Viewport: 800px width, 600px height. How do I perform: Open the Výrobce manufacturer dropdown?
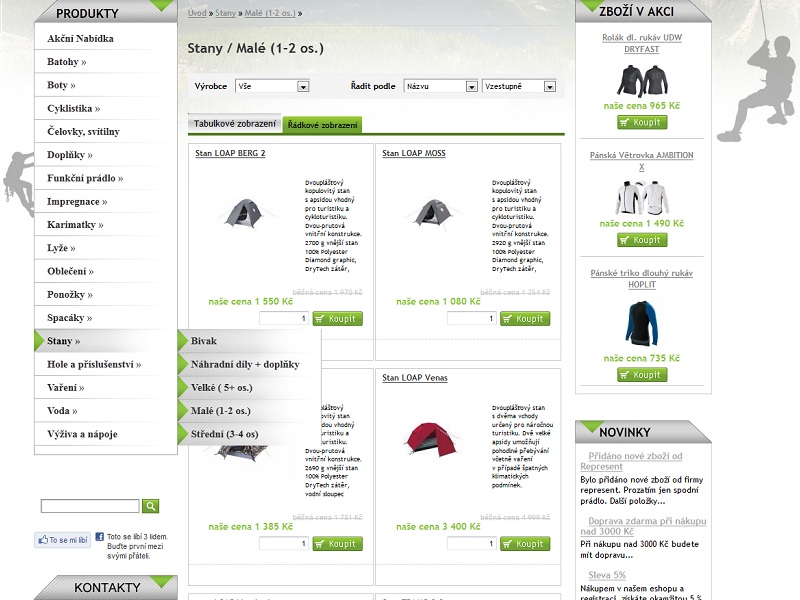[x=272, y=87]
